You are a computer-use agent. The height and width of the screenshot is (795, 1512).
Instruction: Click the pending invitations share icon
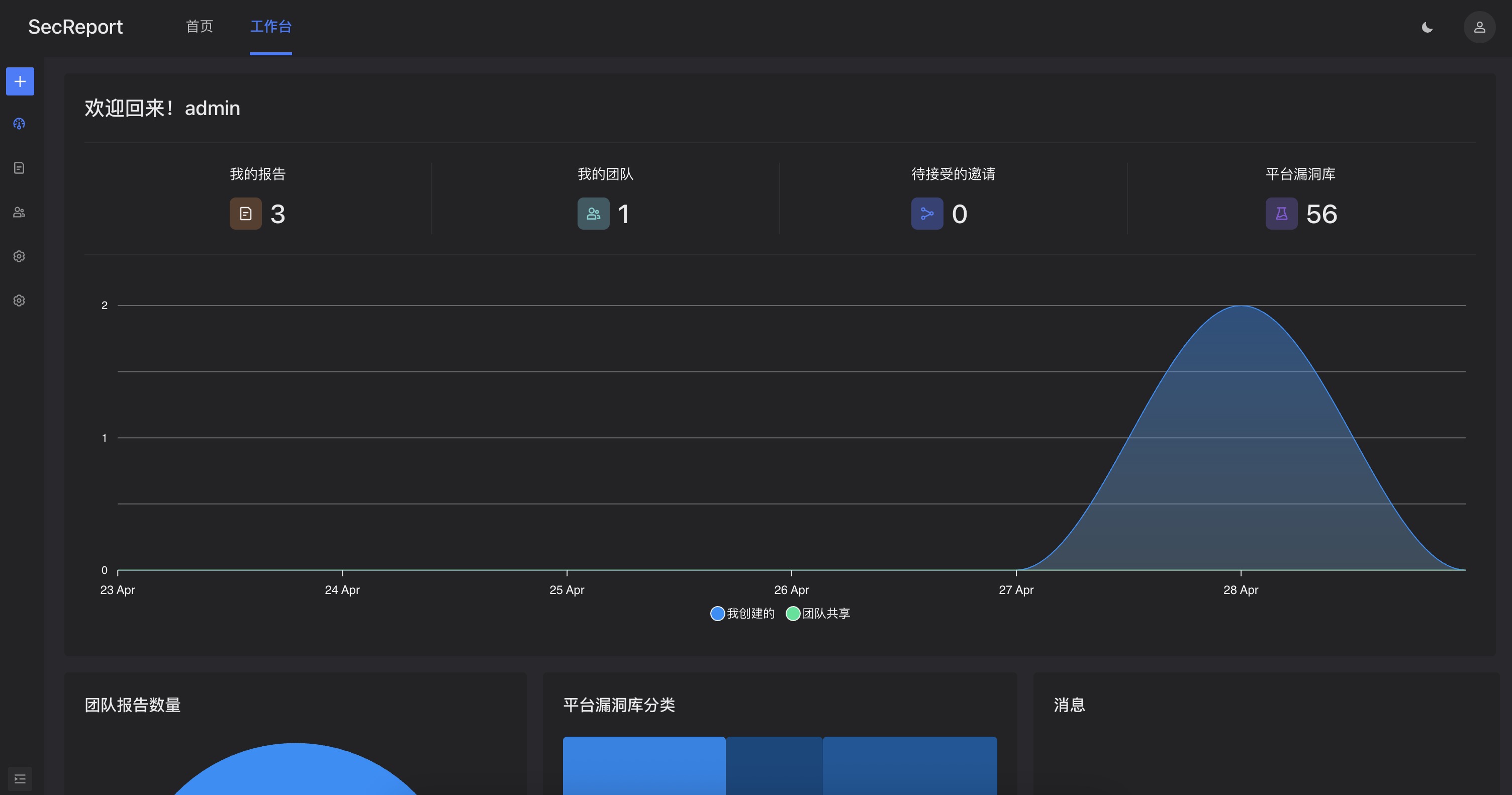[927, 214]
